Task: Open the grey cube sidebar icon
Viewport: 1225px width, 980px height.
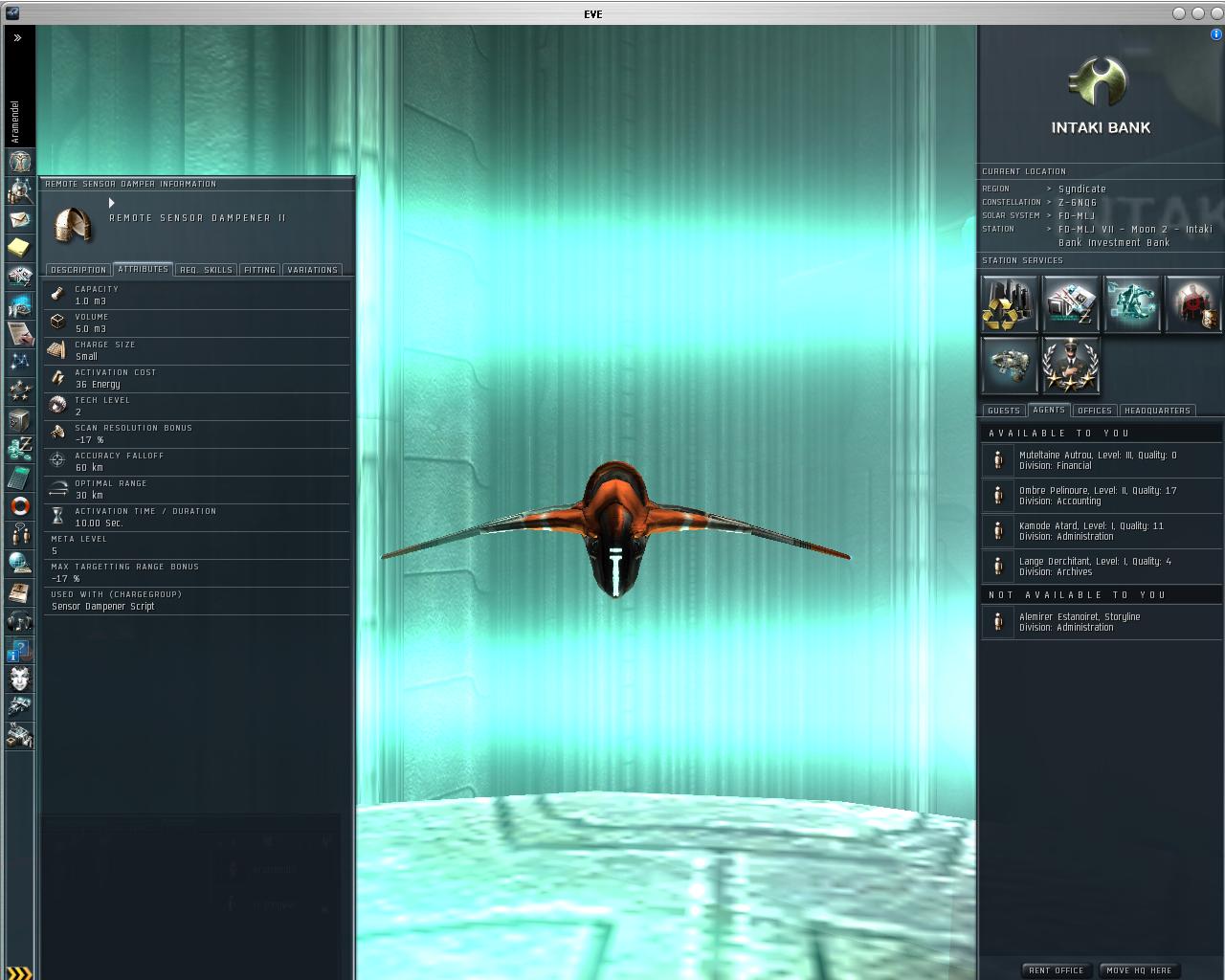Action: pos(19,419)
